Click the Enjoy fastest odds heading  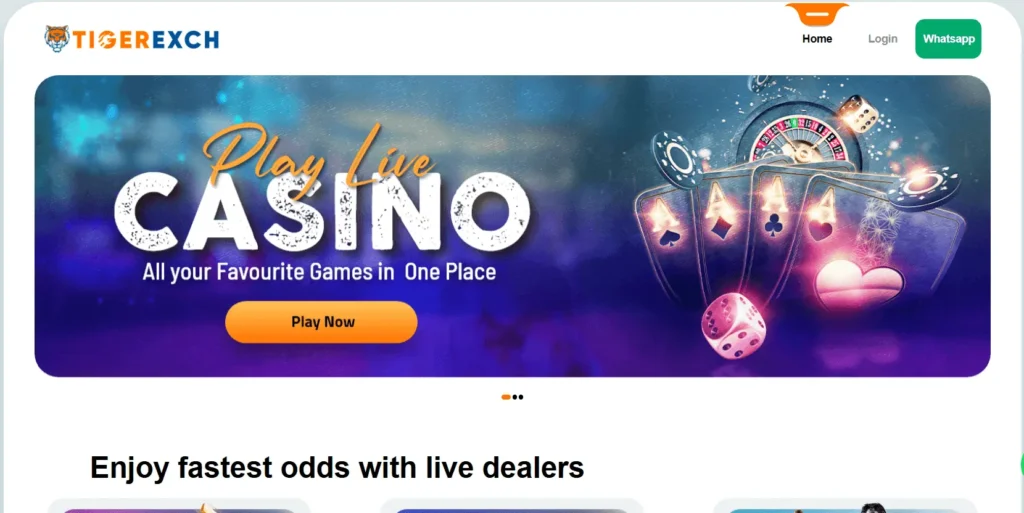337,467
